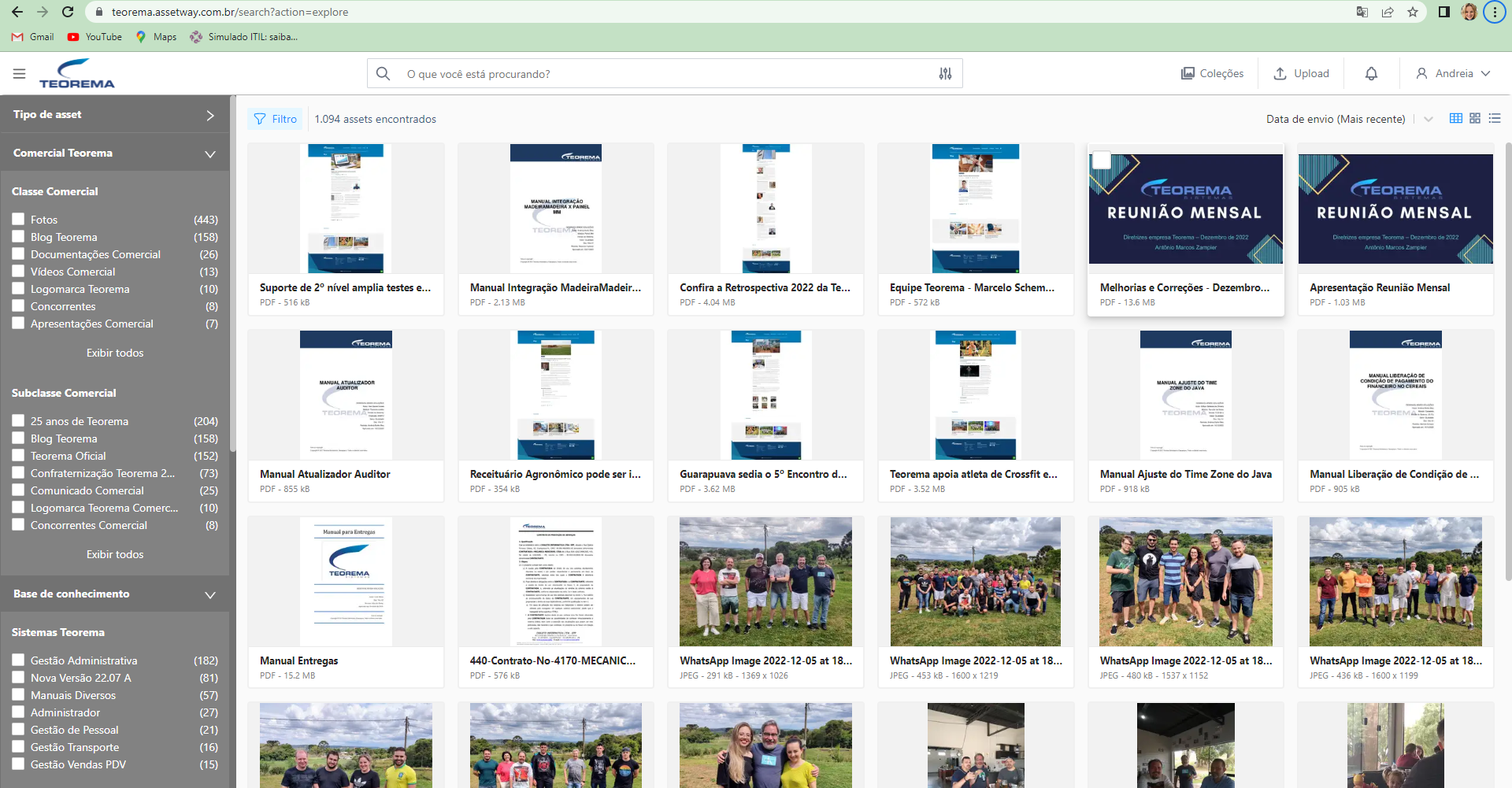
Task: Open advanced search filter sliders icon
Action: 945,73
